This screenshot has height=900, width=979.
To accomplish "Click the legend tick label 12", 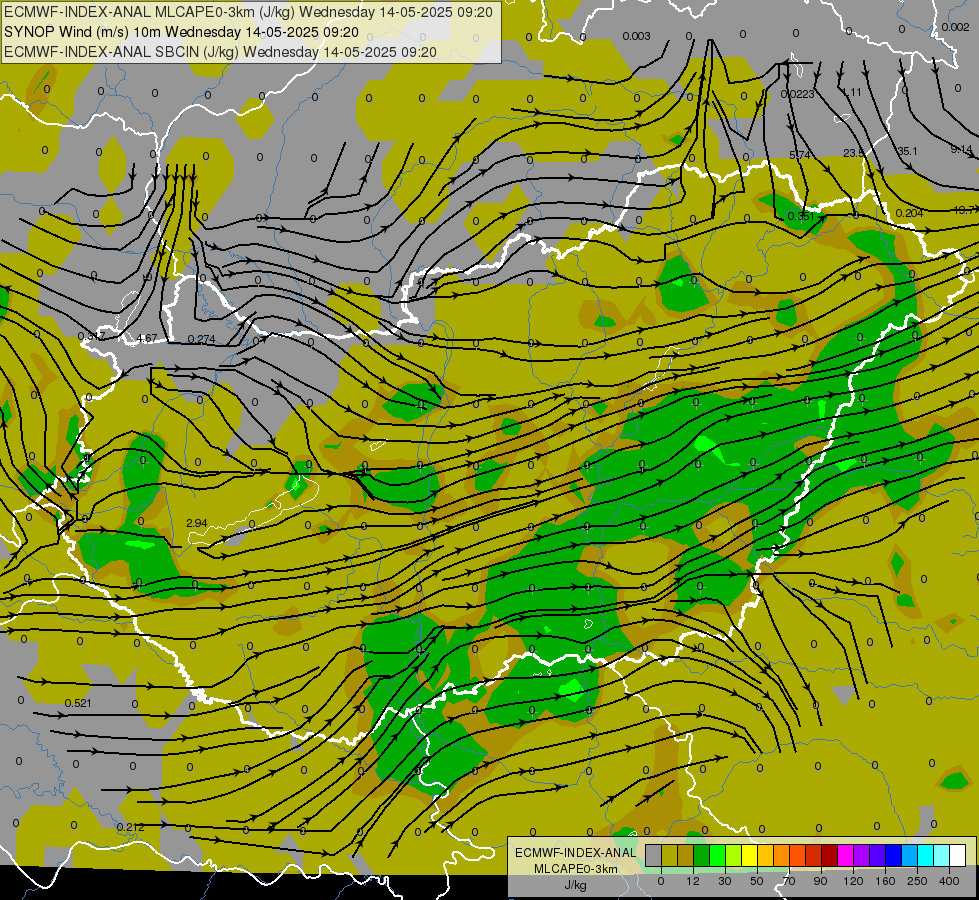I will point(693,881).
